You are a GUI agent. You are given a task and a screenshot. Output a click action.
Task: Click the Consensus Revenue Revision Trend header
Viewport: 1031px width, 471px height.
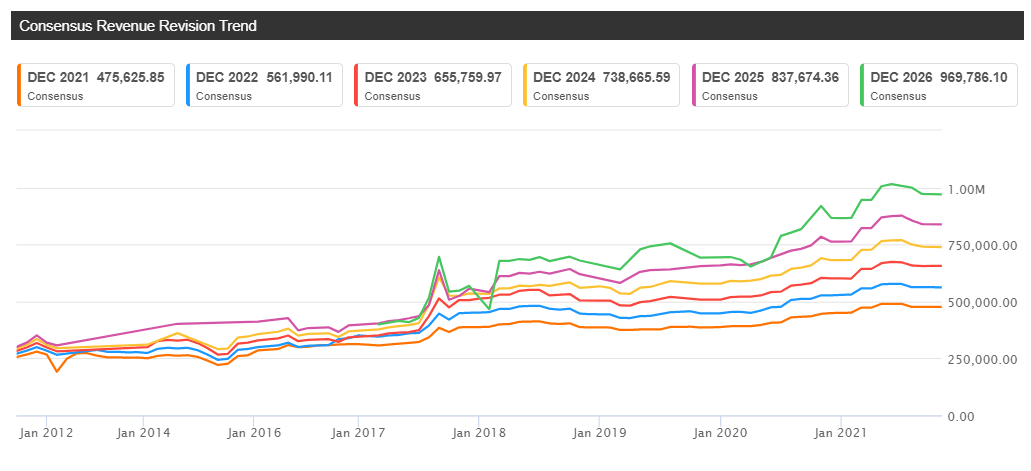point(137,26)
